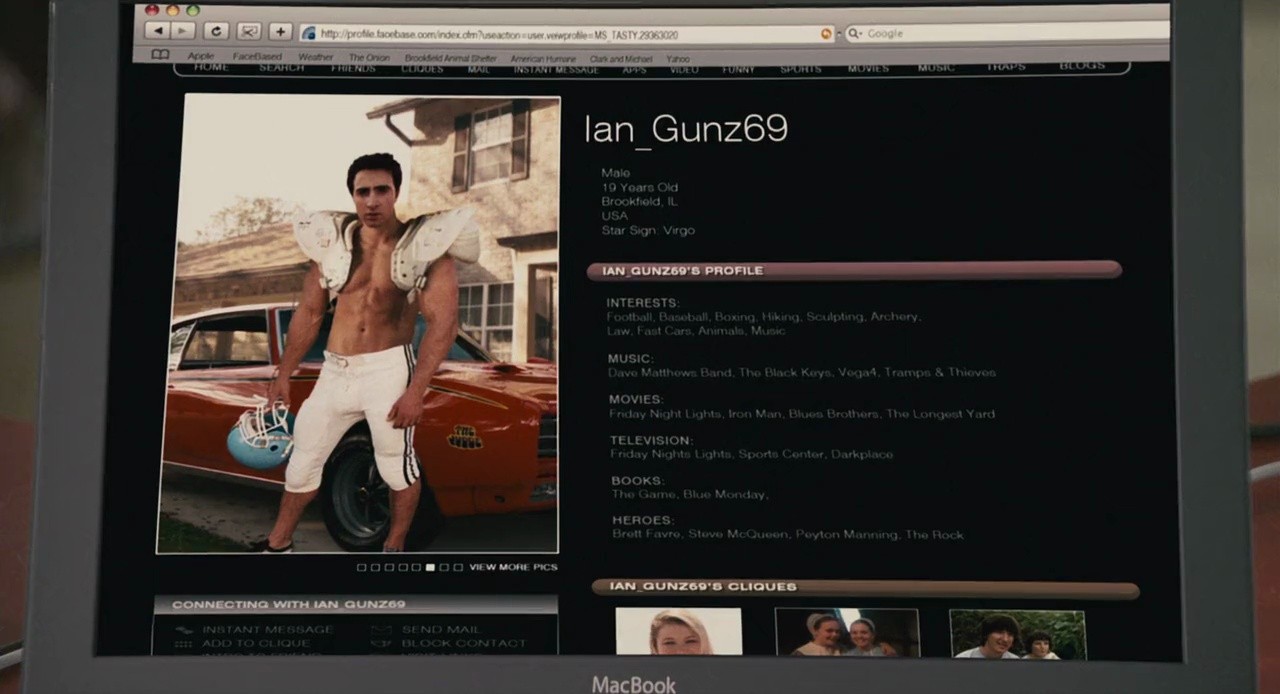Screen dimensions: 1280x694
Task: Click the browser URL address field
Action: 568,33
